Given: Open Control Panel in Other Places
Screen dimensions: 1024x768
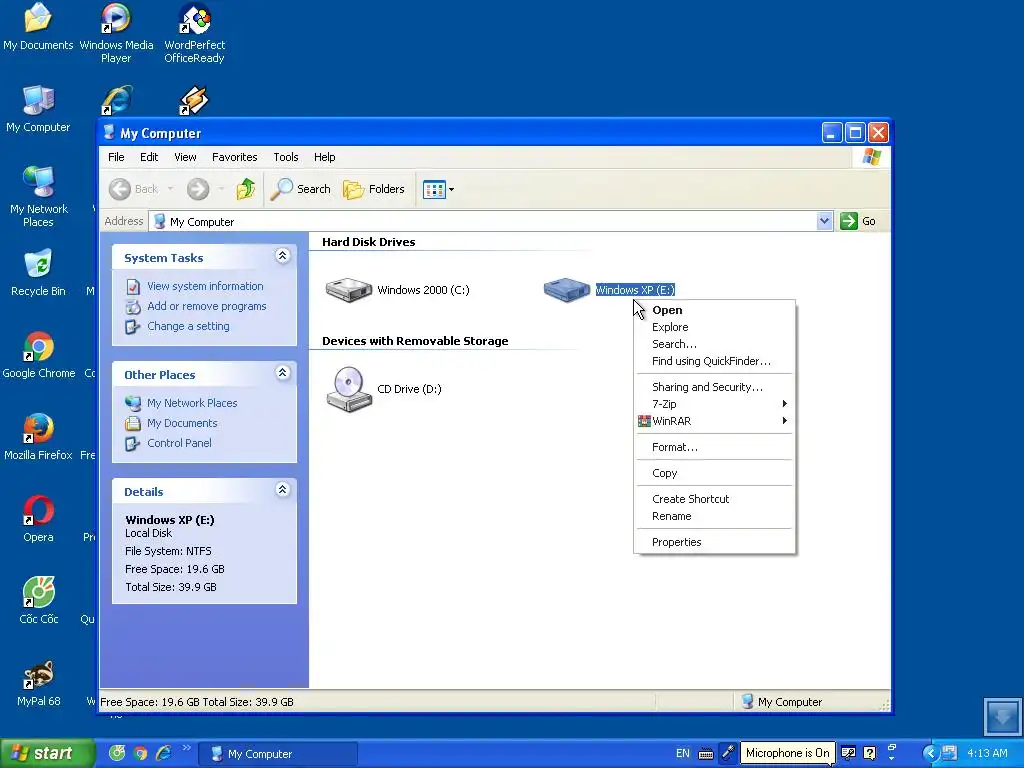Looking at the screenshot, I should [x=179, y=443].
